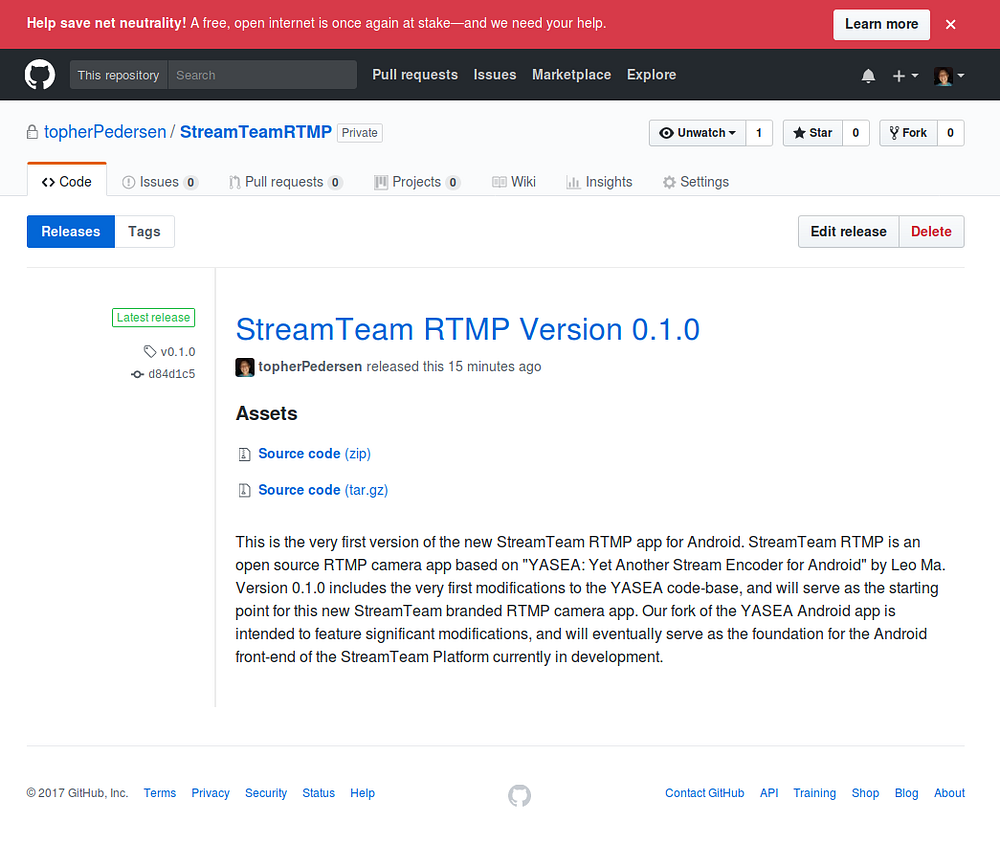This screenshot has height=844, width=1000.
Task: Click the Private repository label
Action: [360, 133]
